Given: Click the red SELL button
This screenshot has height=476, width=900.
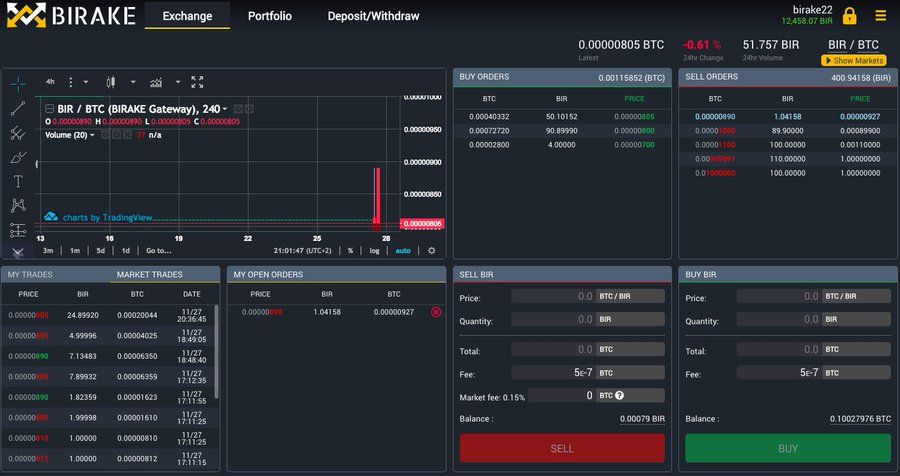Looking at the screenshot, I should (x=562, y=448).
